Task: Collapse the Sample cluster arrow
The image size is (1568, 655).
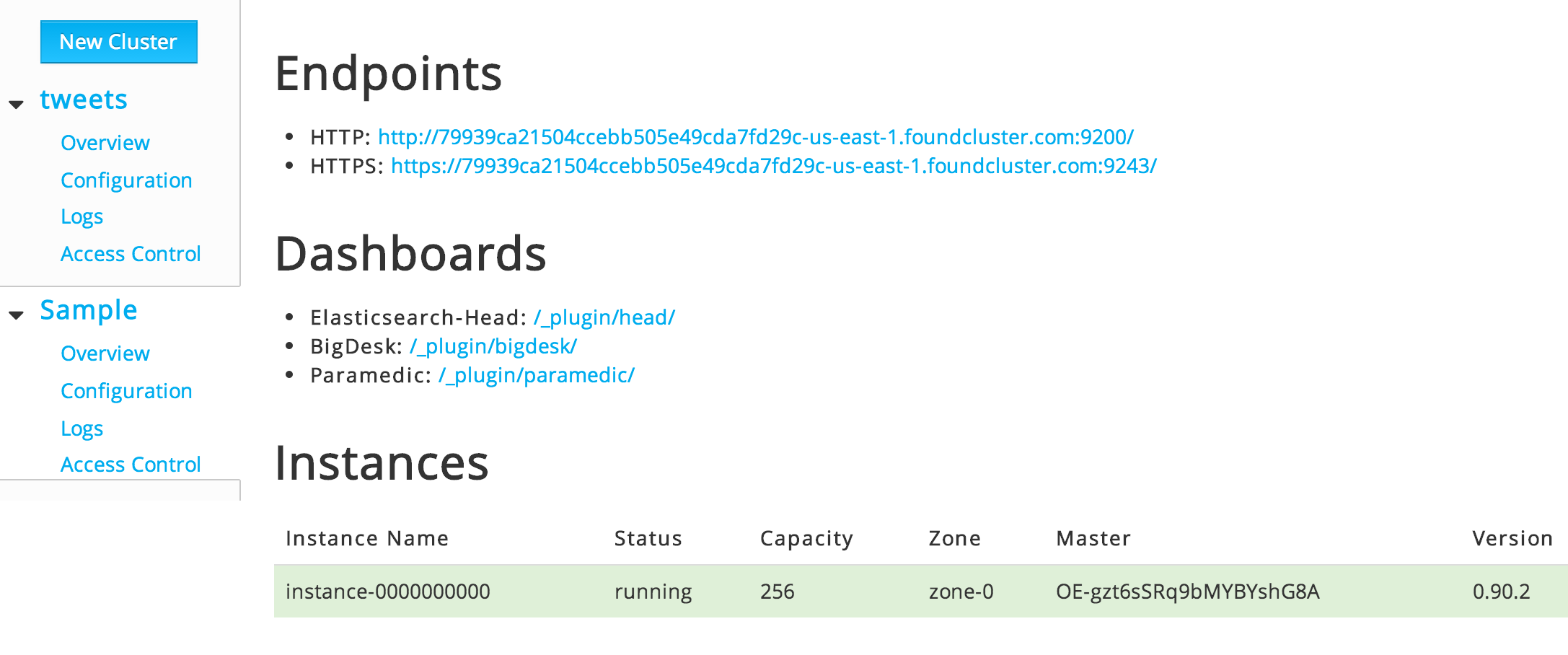Action: pos(17,315)
